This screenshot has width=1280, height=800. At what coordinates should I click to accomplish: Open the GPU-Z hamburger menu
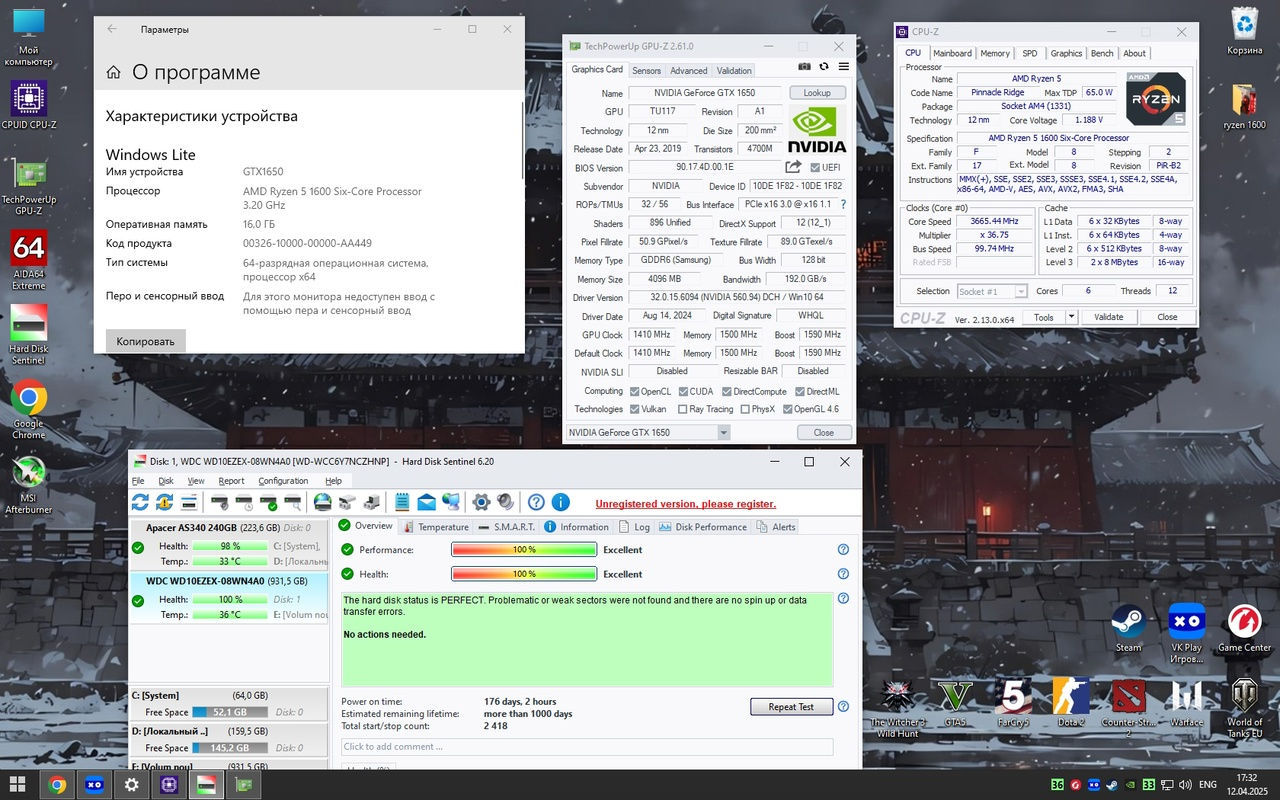[x=844, y=66]
